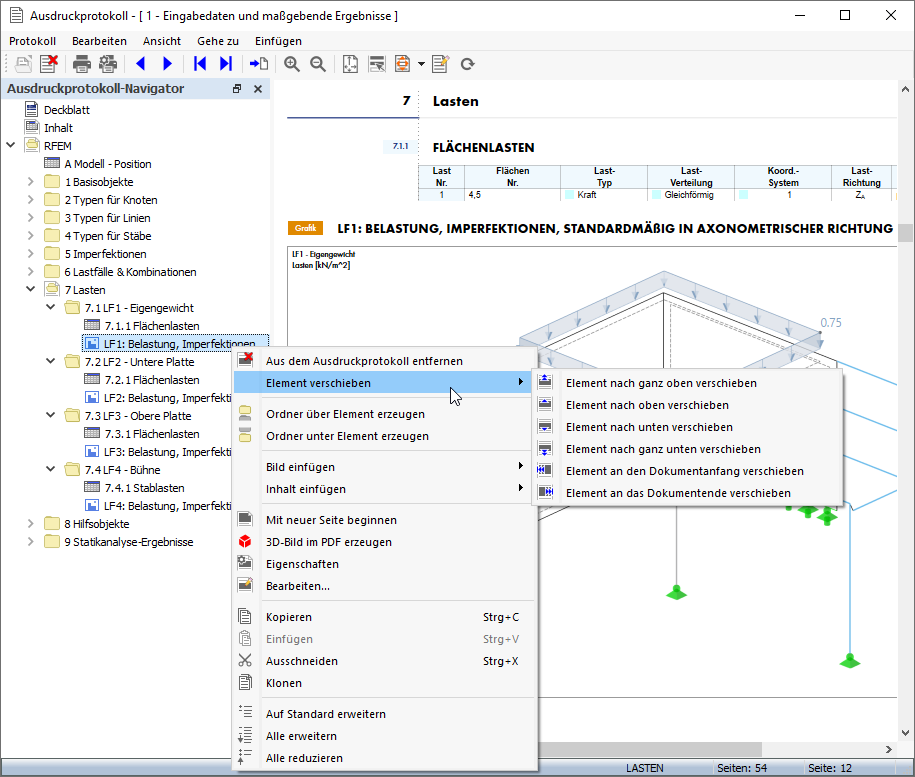This screenshot has height=777, width=915.
Task: Open the Bearbeiten menu
Action: tap(99, 41)
